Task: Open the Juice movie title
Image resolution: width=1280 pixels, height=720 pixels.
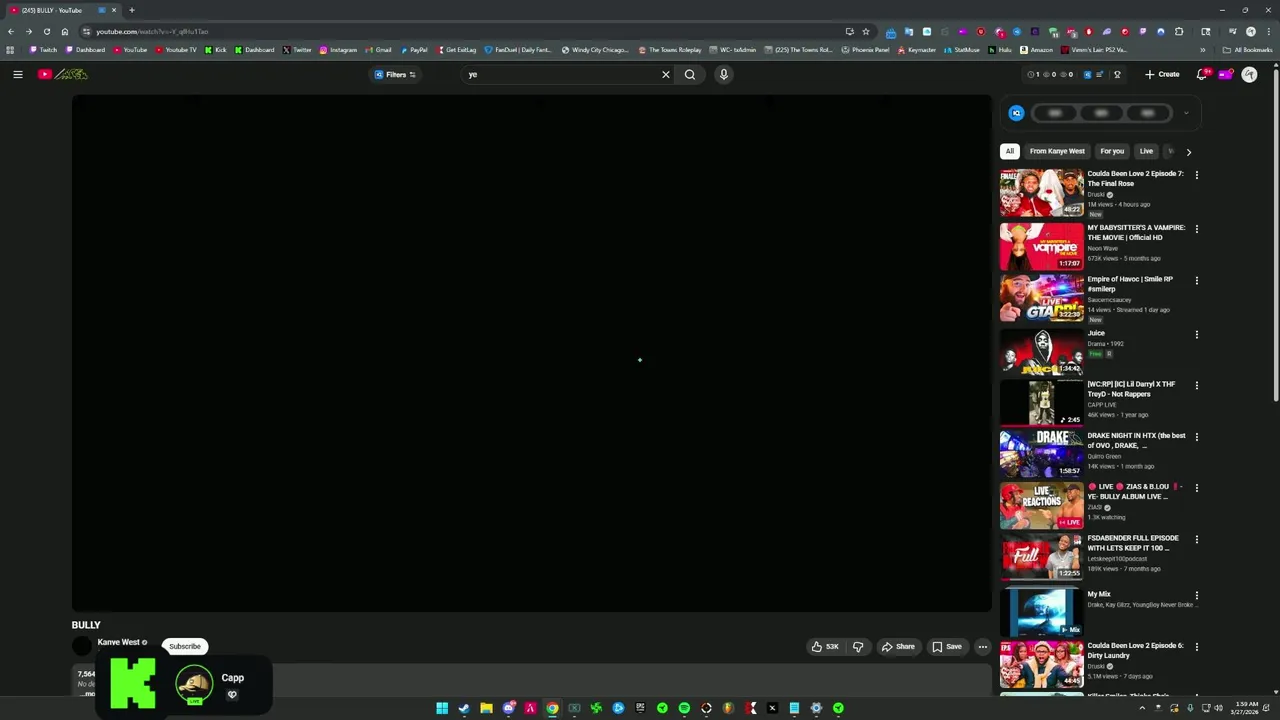Action: 1096,333
